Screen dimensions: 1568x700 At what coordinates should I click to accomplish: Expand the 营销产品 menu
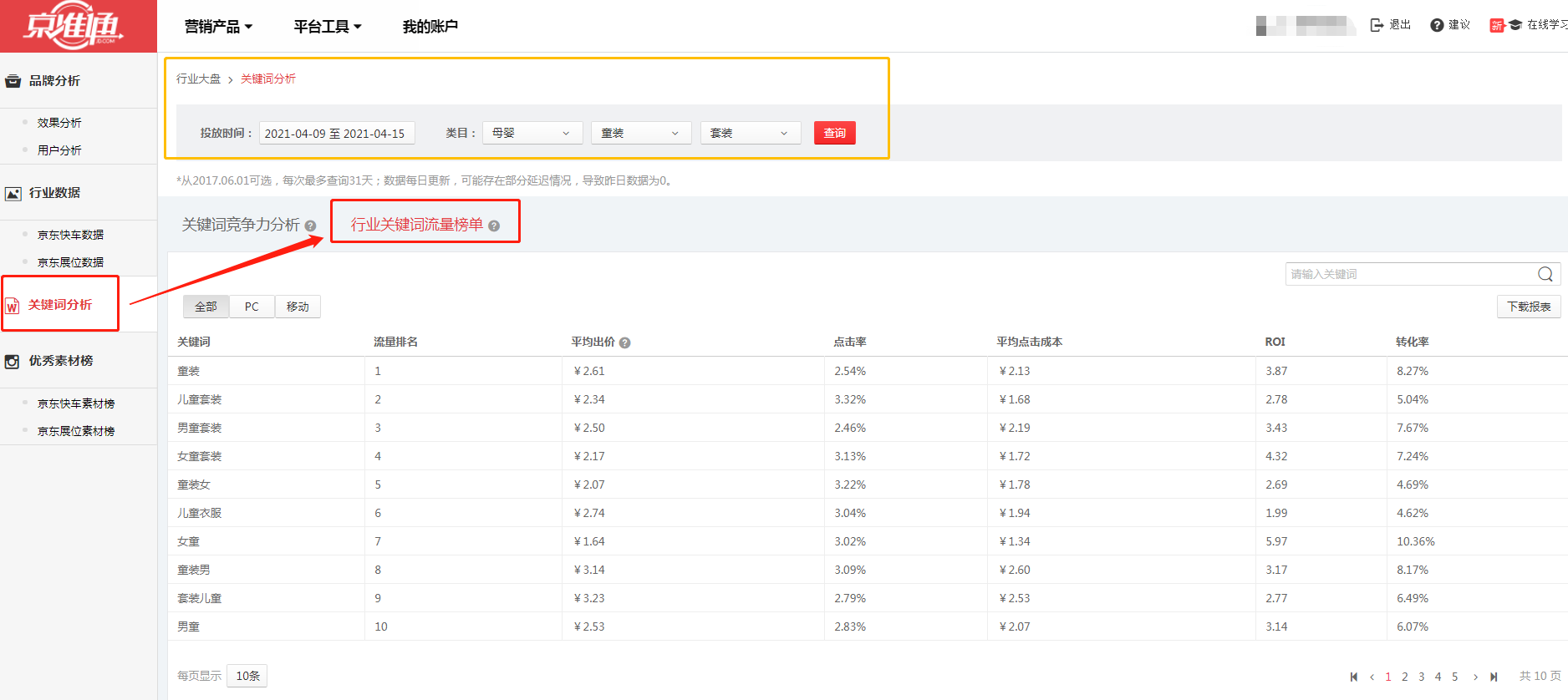218,27
